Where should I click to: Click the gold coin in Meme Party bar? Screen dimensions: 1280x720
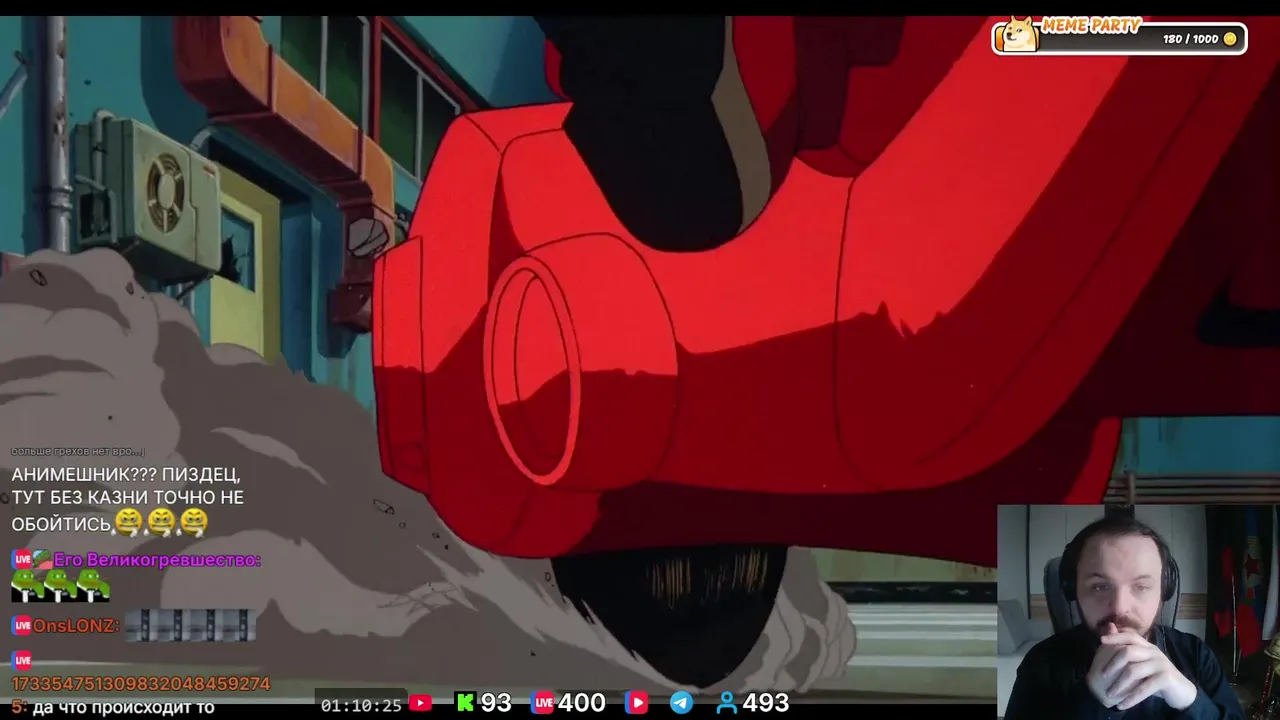(1230, 39)
